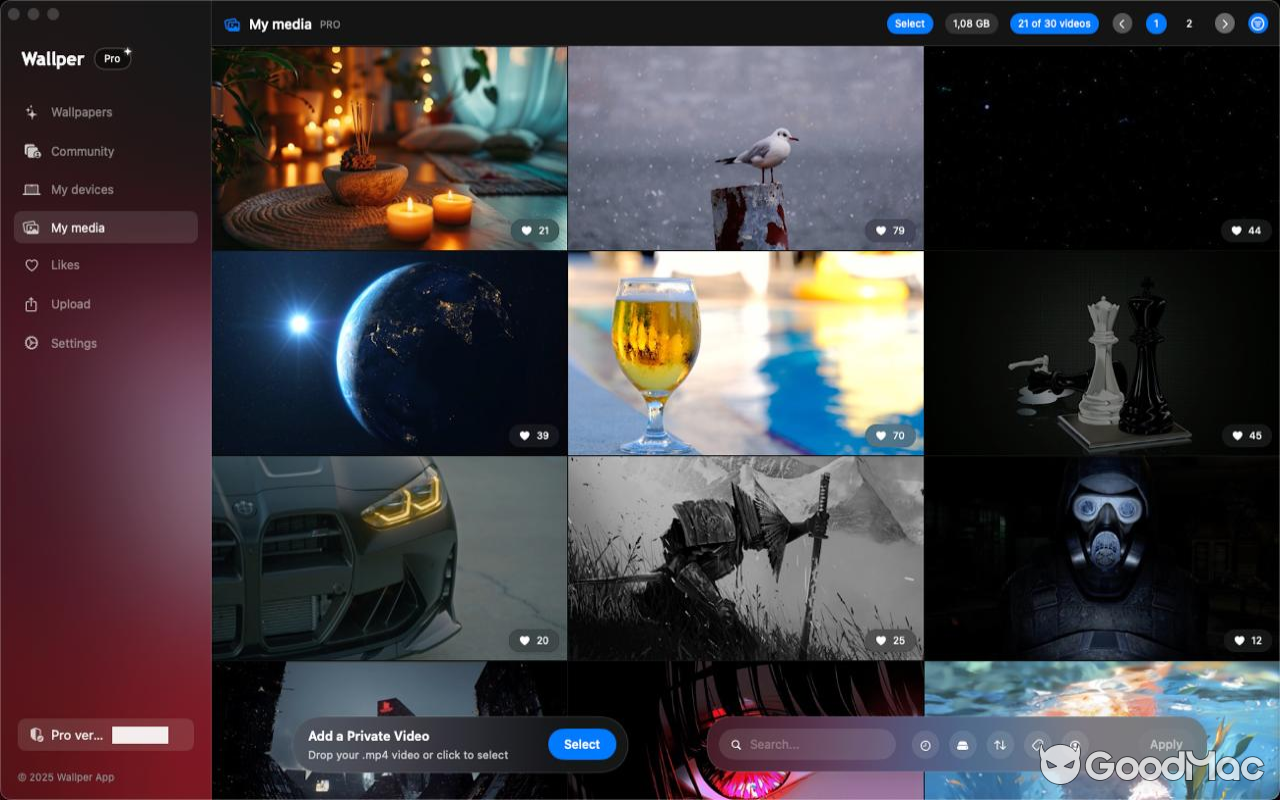
Task: Click the recent history icon in search bar
Action: tap(925, 744)
